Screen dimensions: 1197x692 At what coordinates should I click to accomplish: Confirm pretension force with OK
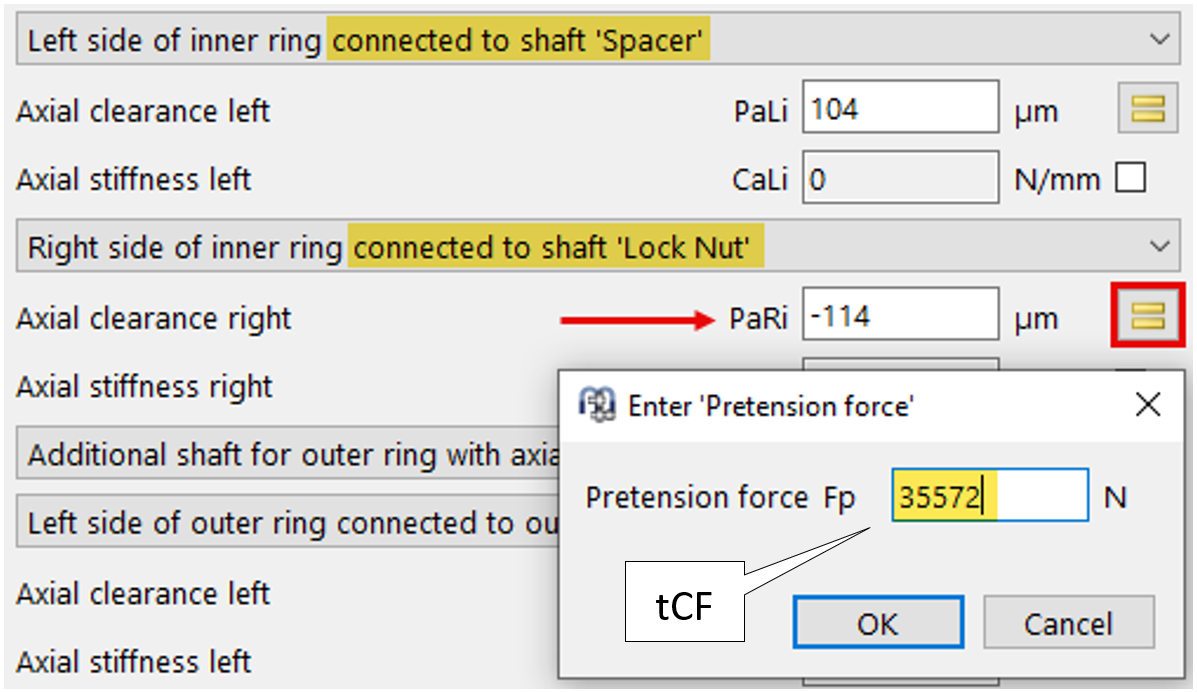click(877, 623)
